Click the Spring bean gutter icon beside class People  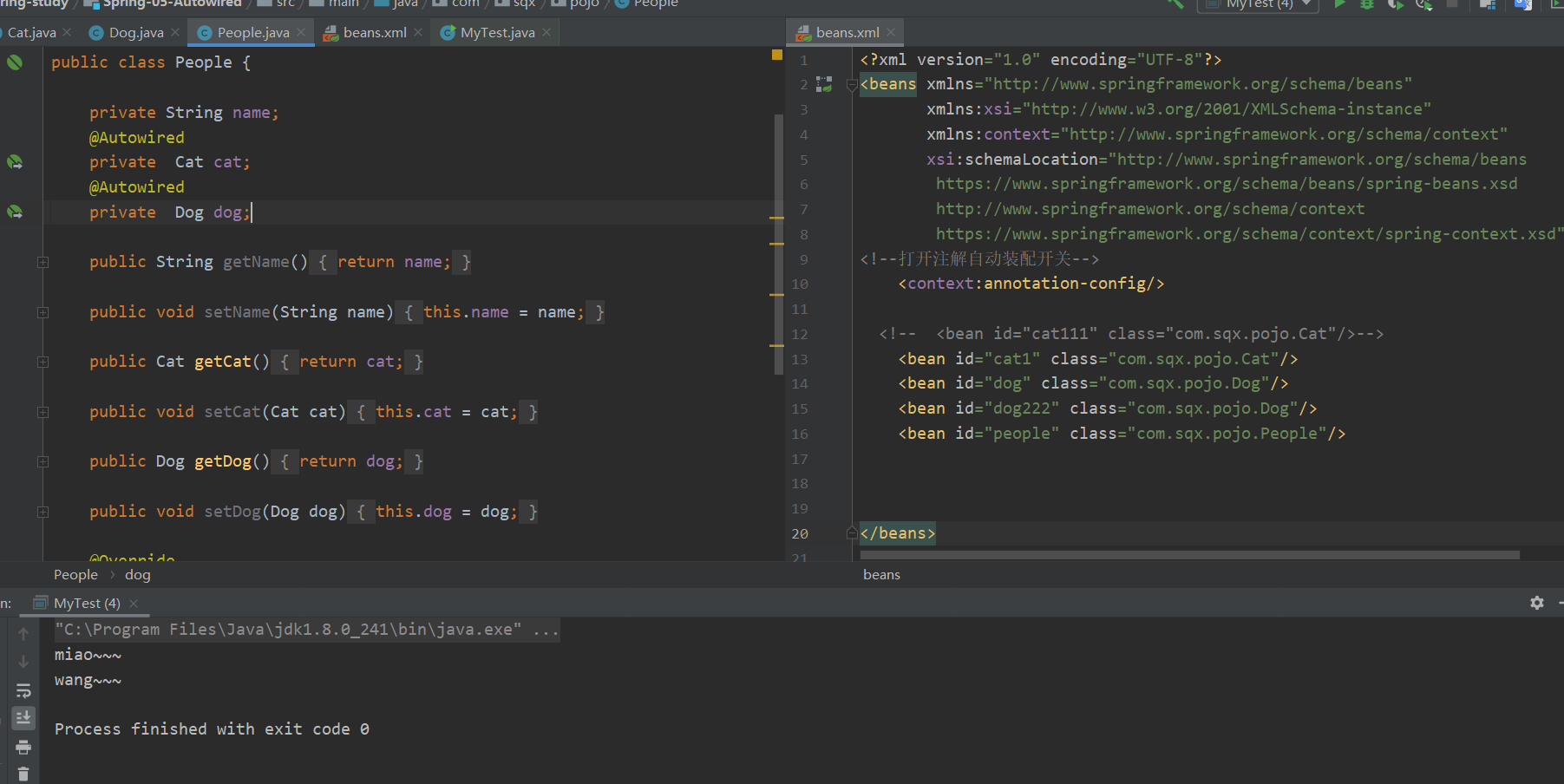tap(15, 62)
